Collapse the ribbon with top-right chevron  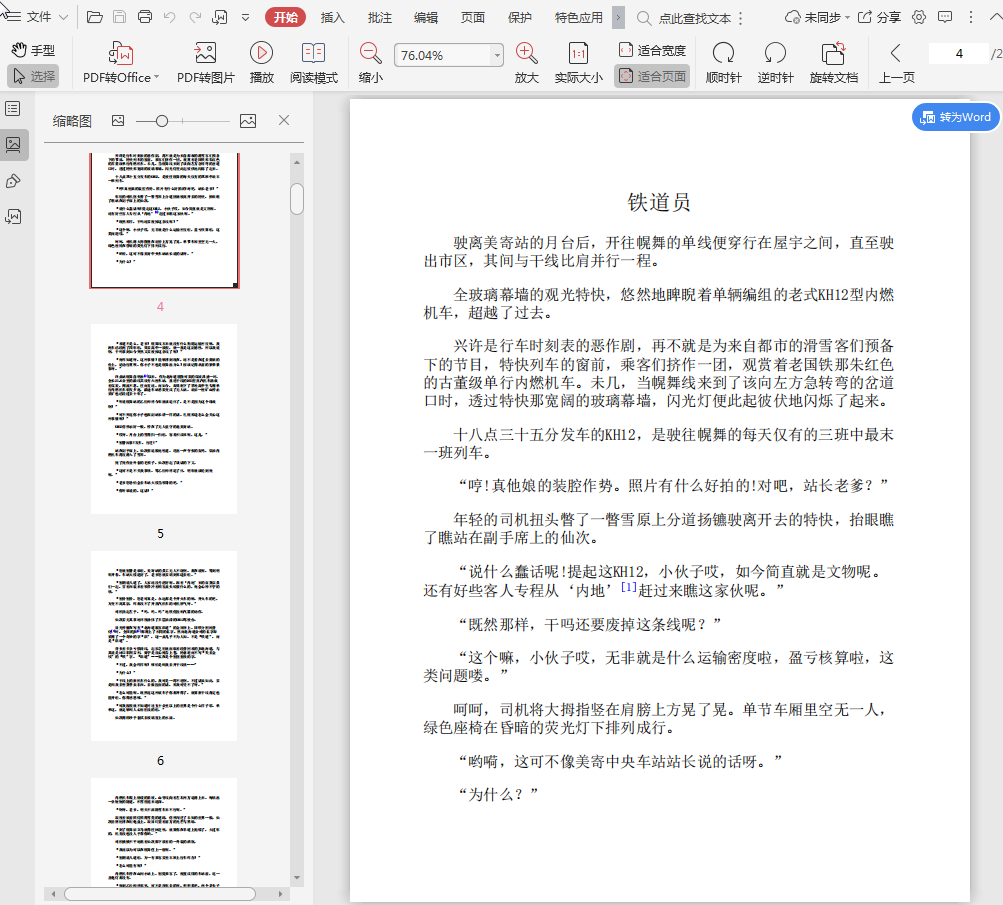[996, 17]
